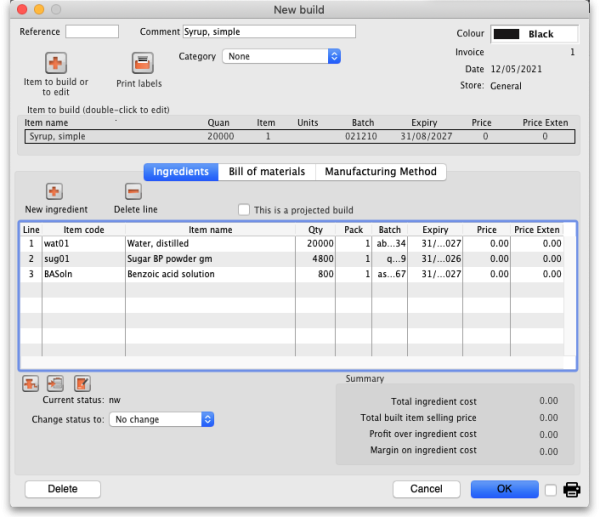Click the New ingredient plus icon
The width and height of the screenshot is (600, 517).
pos(55,192)
